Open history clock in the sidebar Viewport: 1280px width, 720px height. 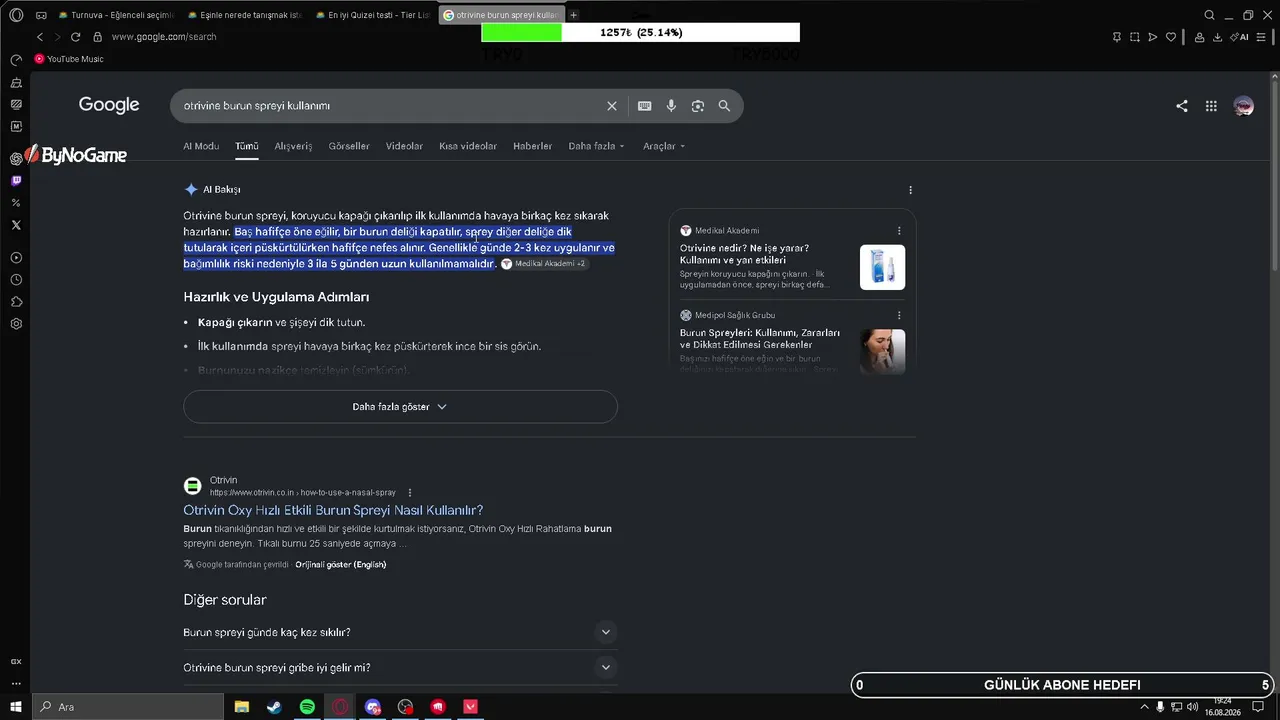(16, 280)
